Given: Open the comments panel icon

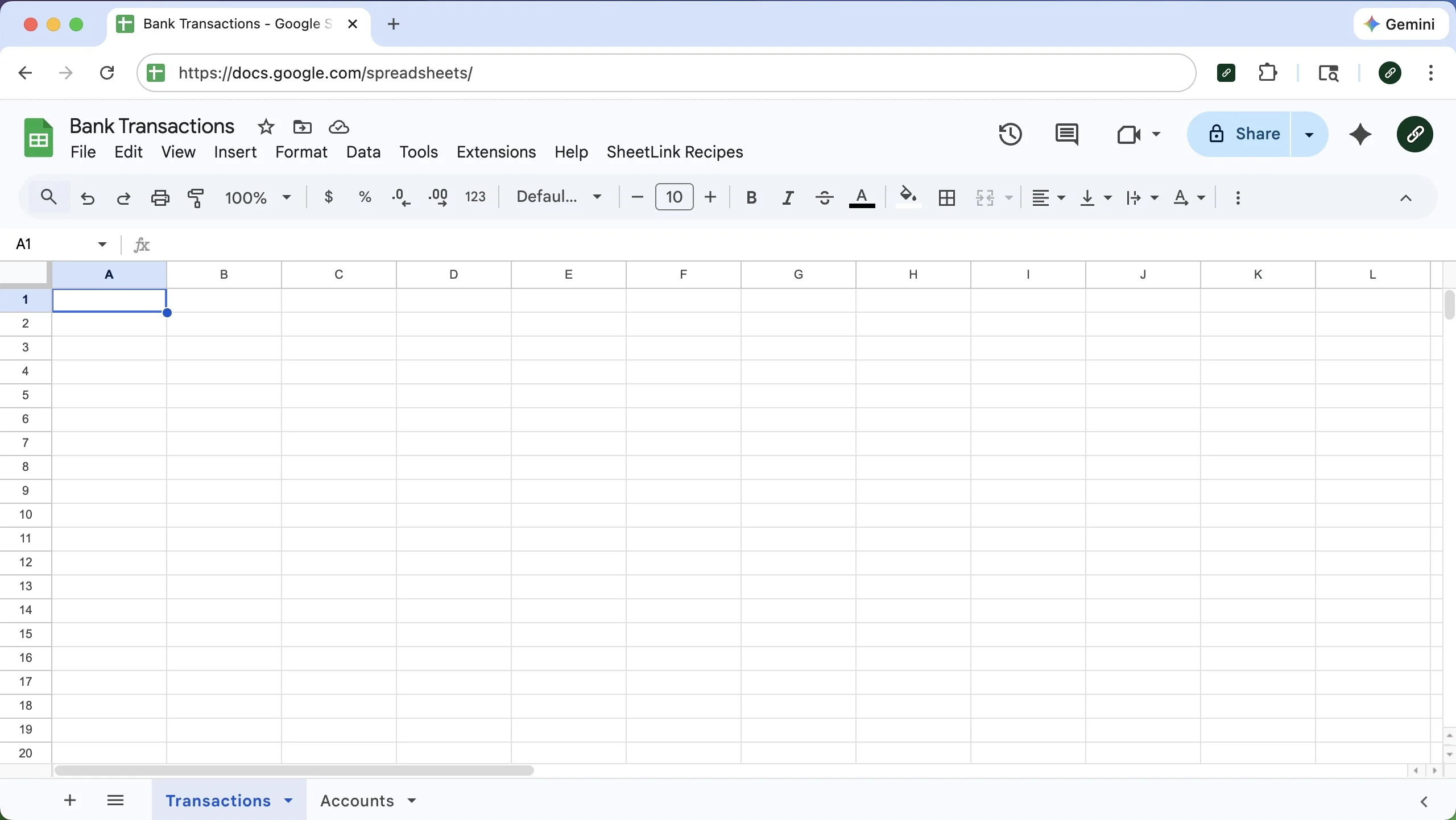Looking at the screenshot, I should coord(1066,135).
